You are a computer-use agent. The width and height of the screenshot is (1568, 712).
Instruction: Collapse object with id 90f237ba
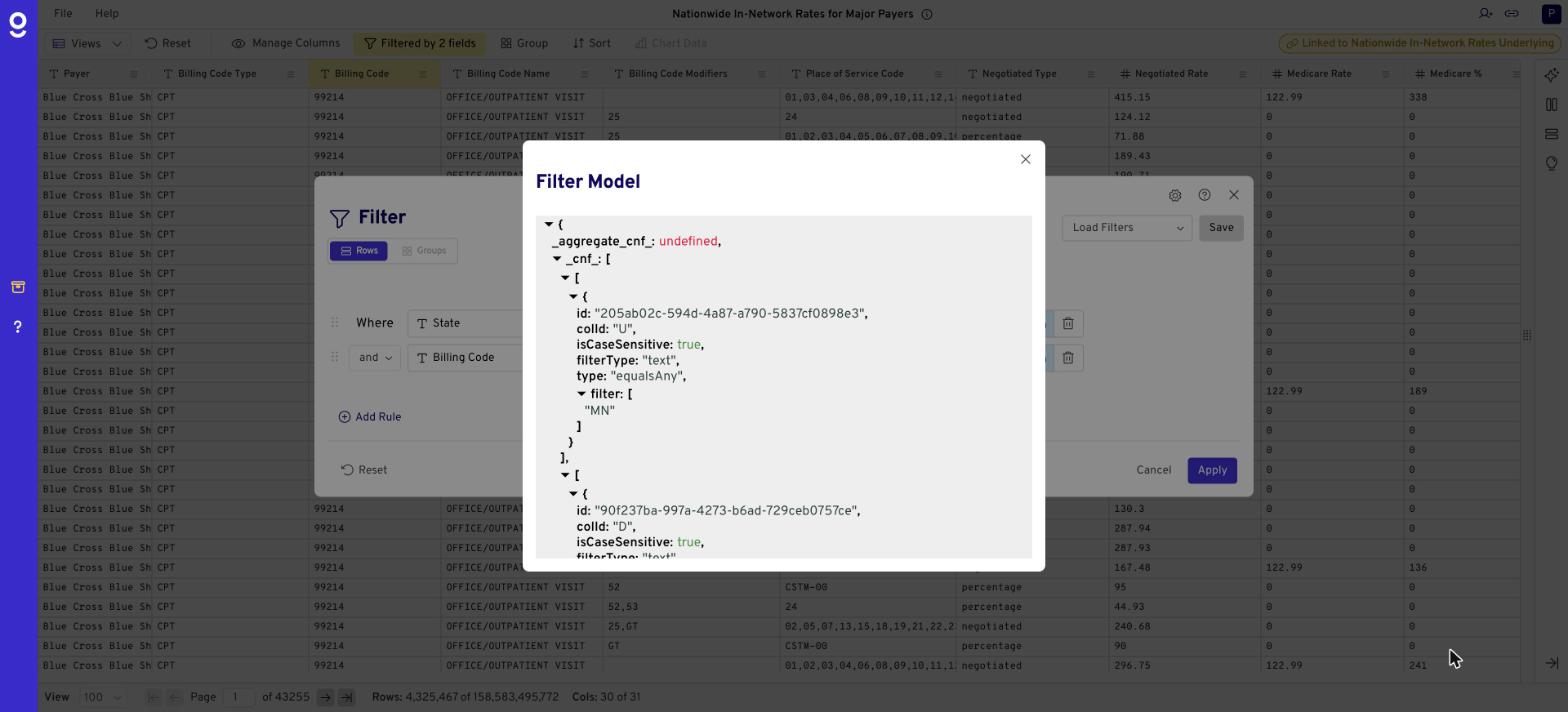[573, 494]
